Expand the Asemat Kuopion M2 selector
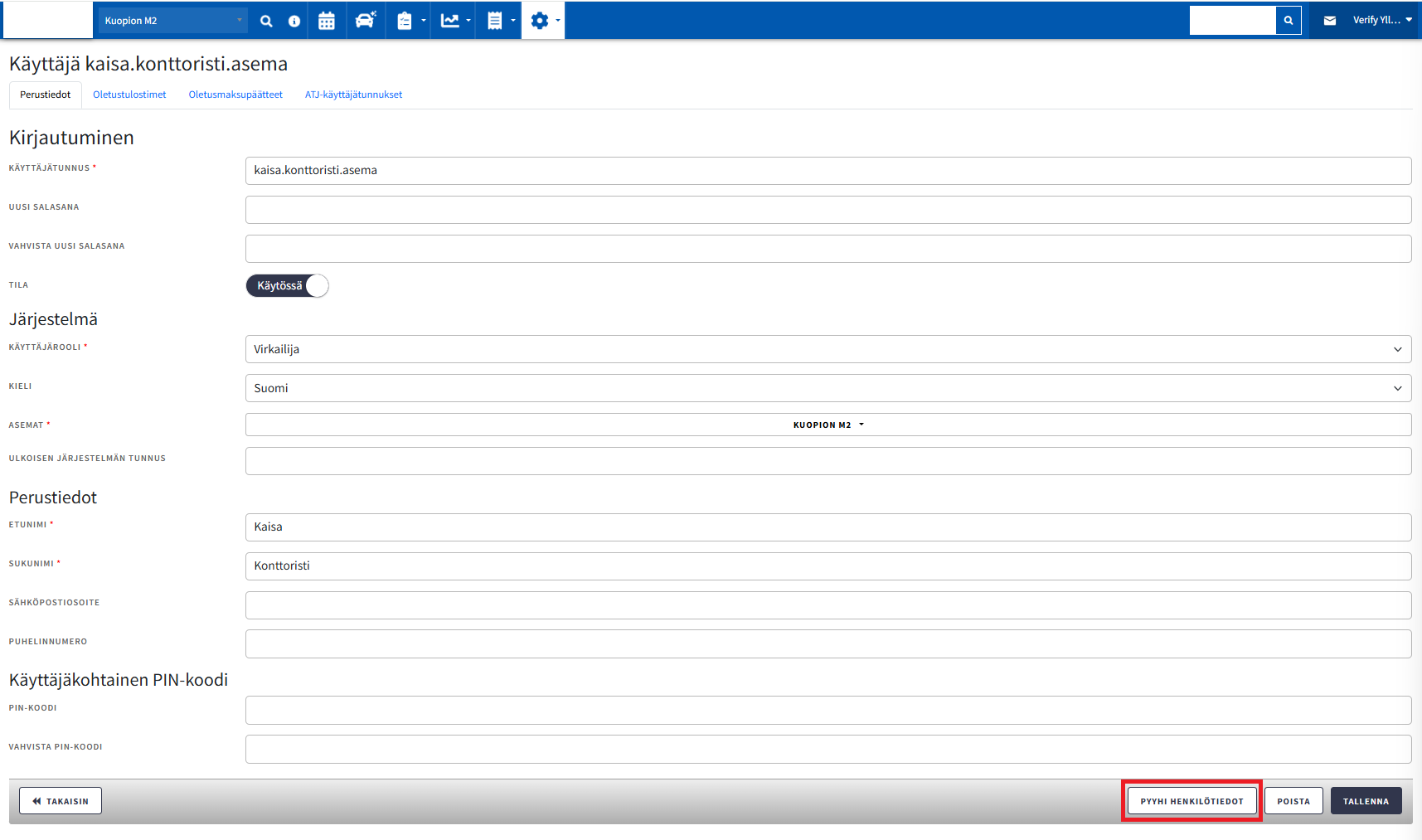Viewport: 1422px width, 840px height. [x=827, y=425]
